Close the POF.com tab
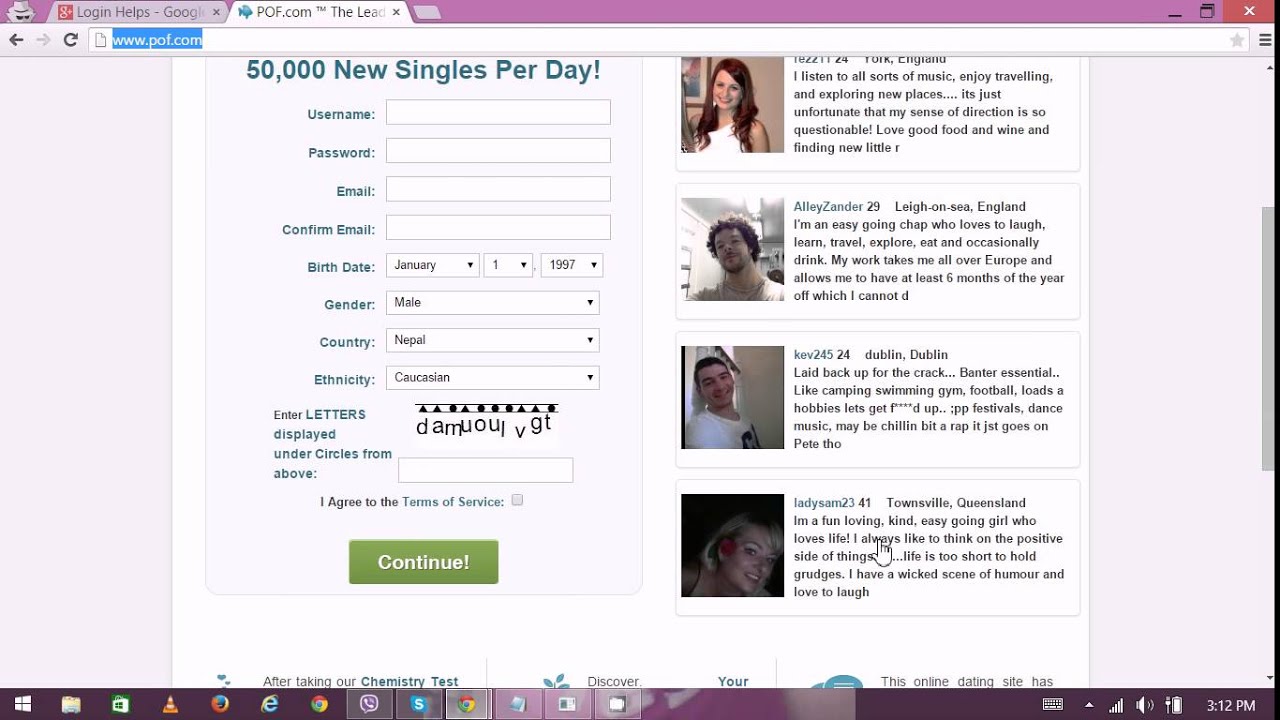Screen dimensions: 1280x720 coord(396,12)
